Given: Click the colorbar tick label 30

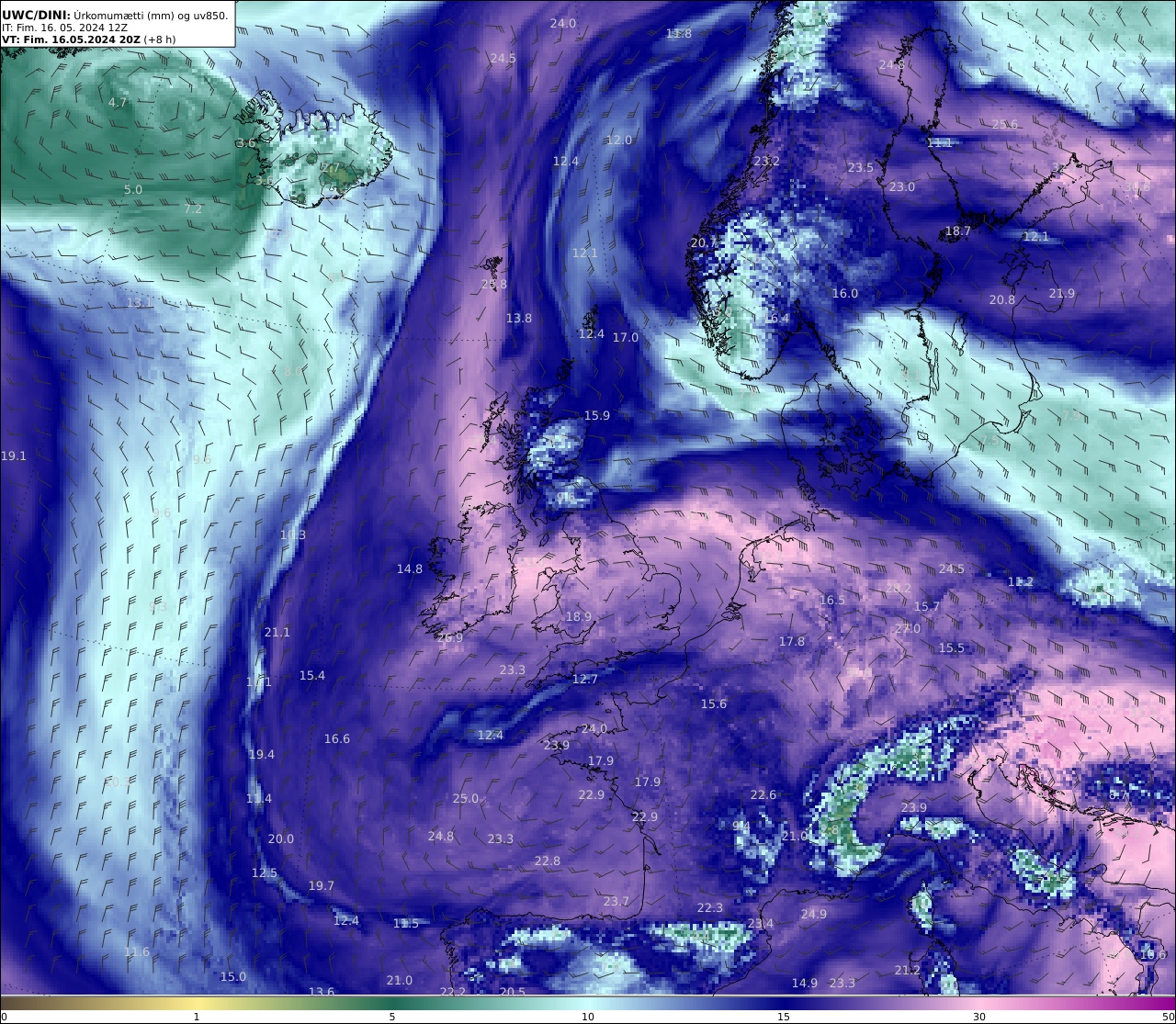Looking at the screenshot, I should pos(979,1017).
